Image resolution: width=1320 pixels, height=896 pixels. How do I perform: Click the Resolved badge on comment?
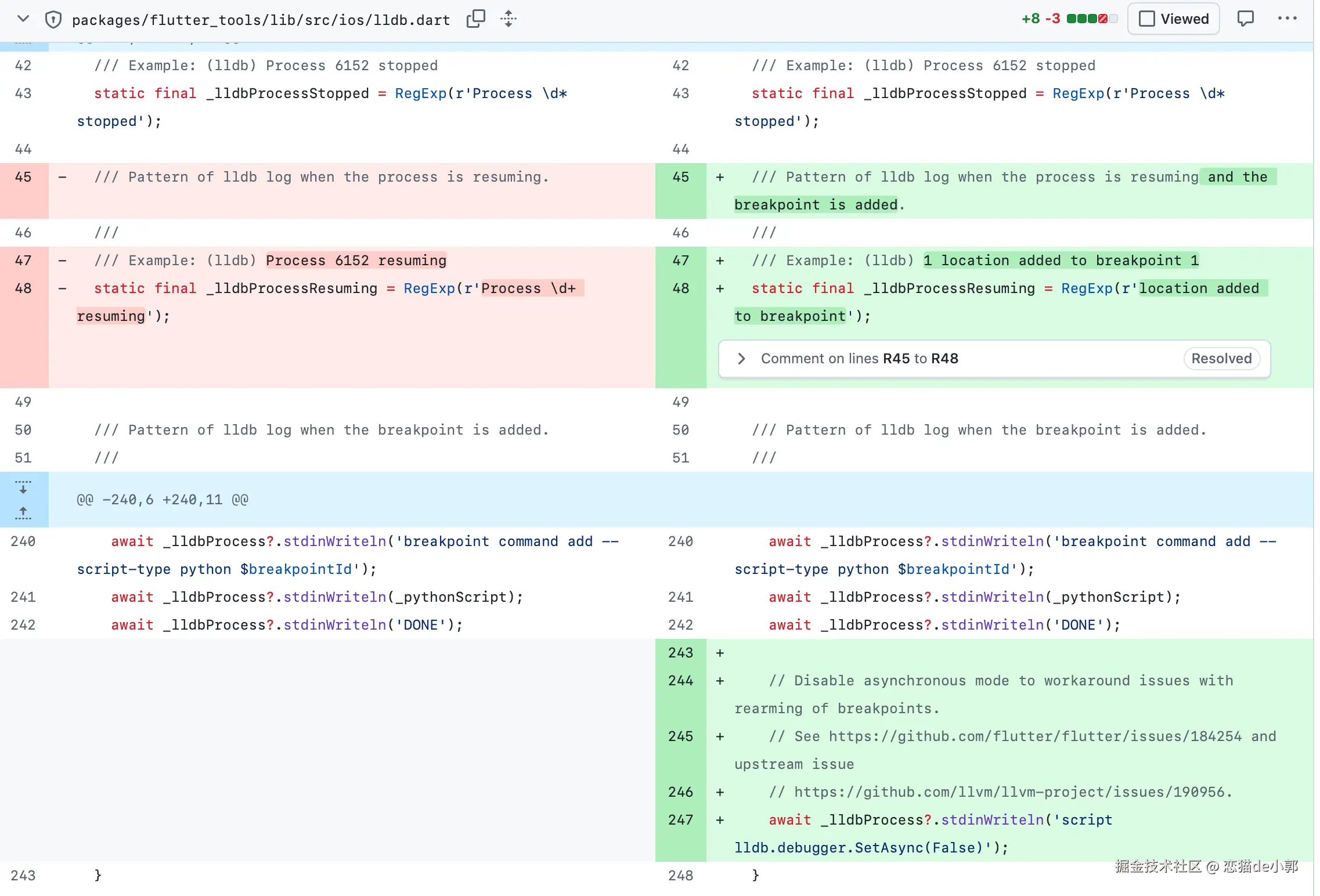pyautogui.click(x=1221, y=359)
